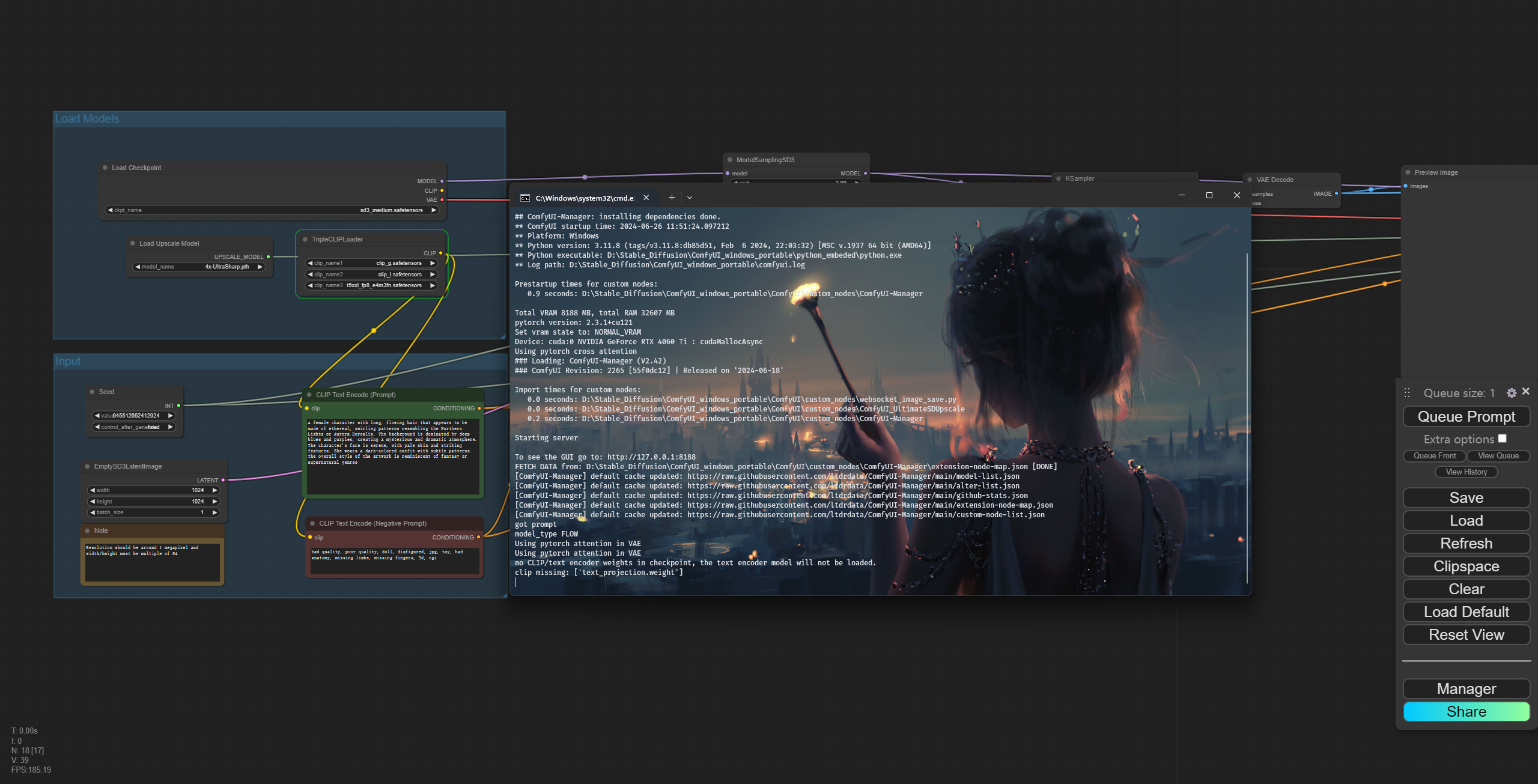This screenshot has height=784, width=1538.
Task: Click VAE output slot on Load Checkpoint
Action: pos(442,200)
